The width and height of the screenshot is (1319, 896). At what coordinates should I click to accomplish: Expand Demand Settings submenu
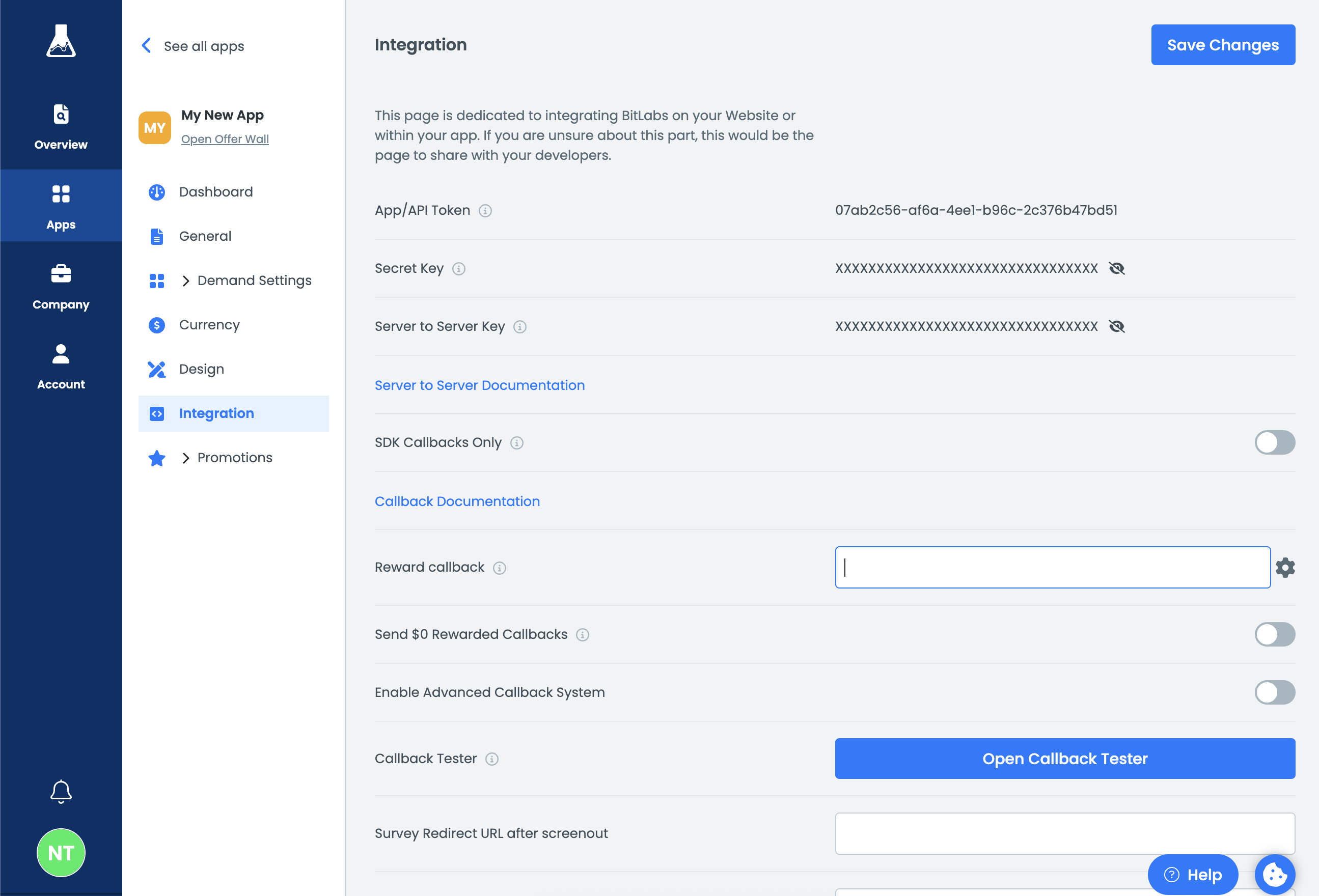[x=185, y=281]
